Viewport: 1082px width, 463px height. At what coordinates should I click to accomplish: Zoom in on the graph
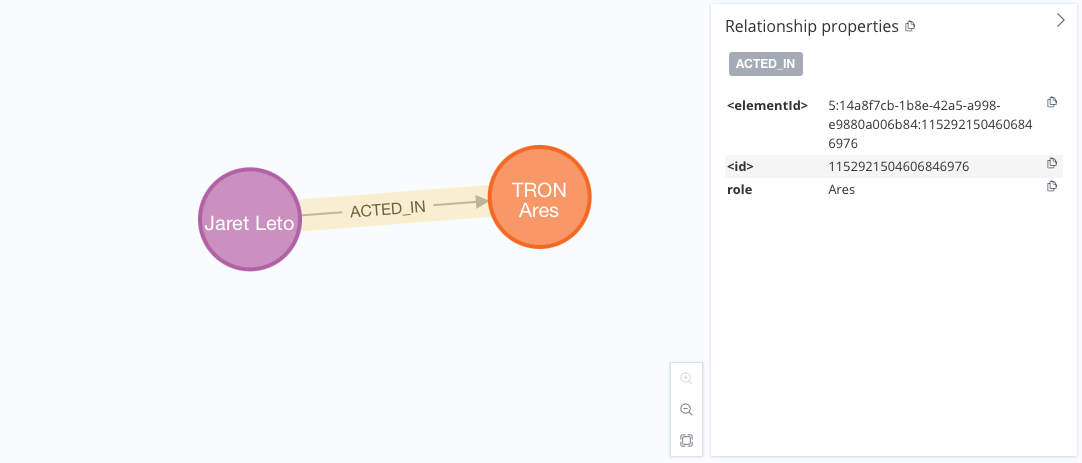(x=686, y=379)
